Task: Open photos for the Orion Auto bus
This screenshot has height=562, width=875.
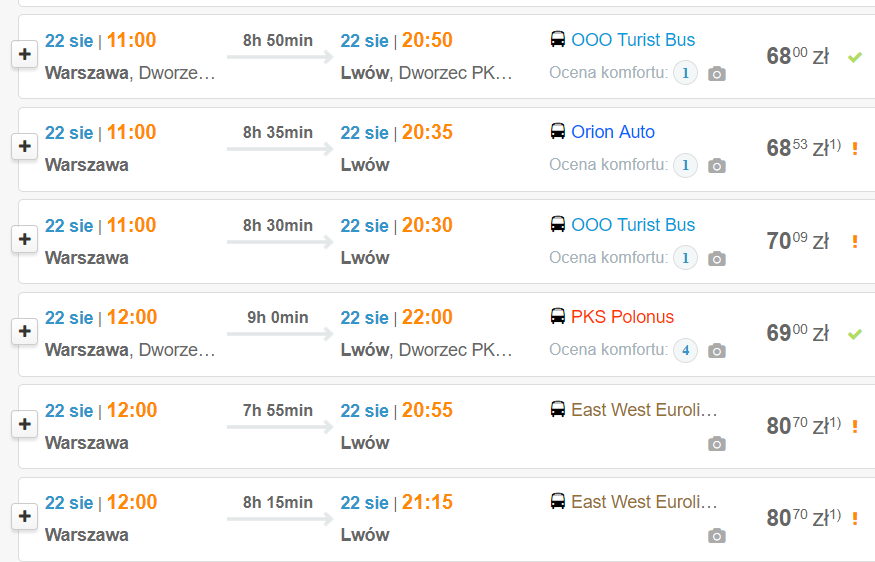Action: click(716, 166)
